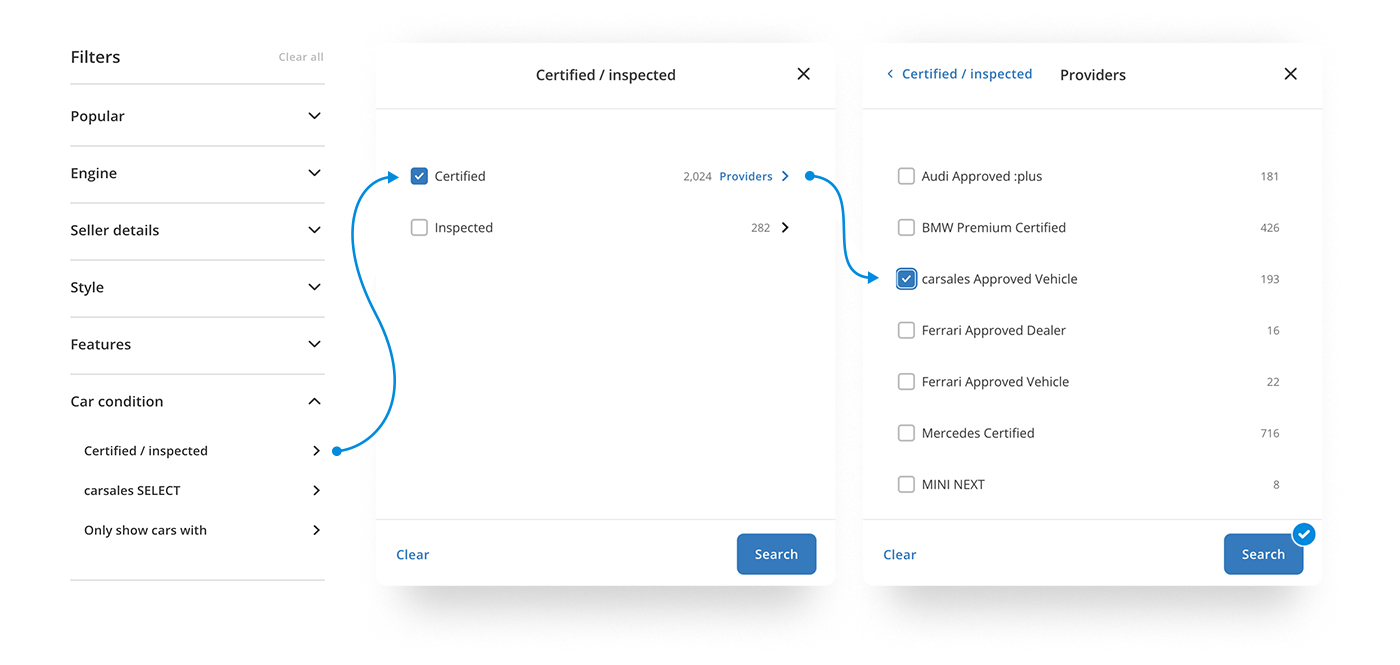Click the Providers chevron next to Certified
The height and width of the screenshot is (665, 1400).
pyautogui.click(x=785, y=177)
